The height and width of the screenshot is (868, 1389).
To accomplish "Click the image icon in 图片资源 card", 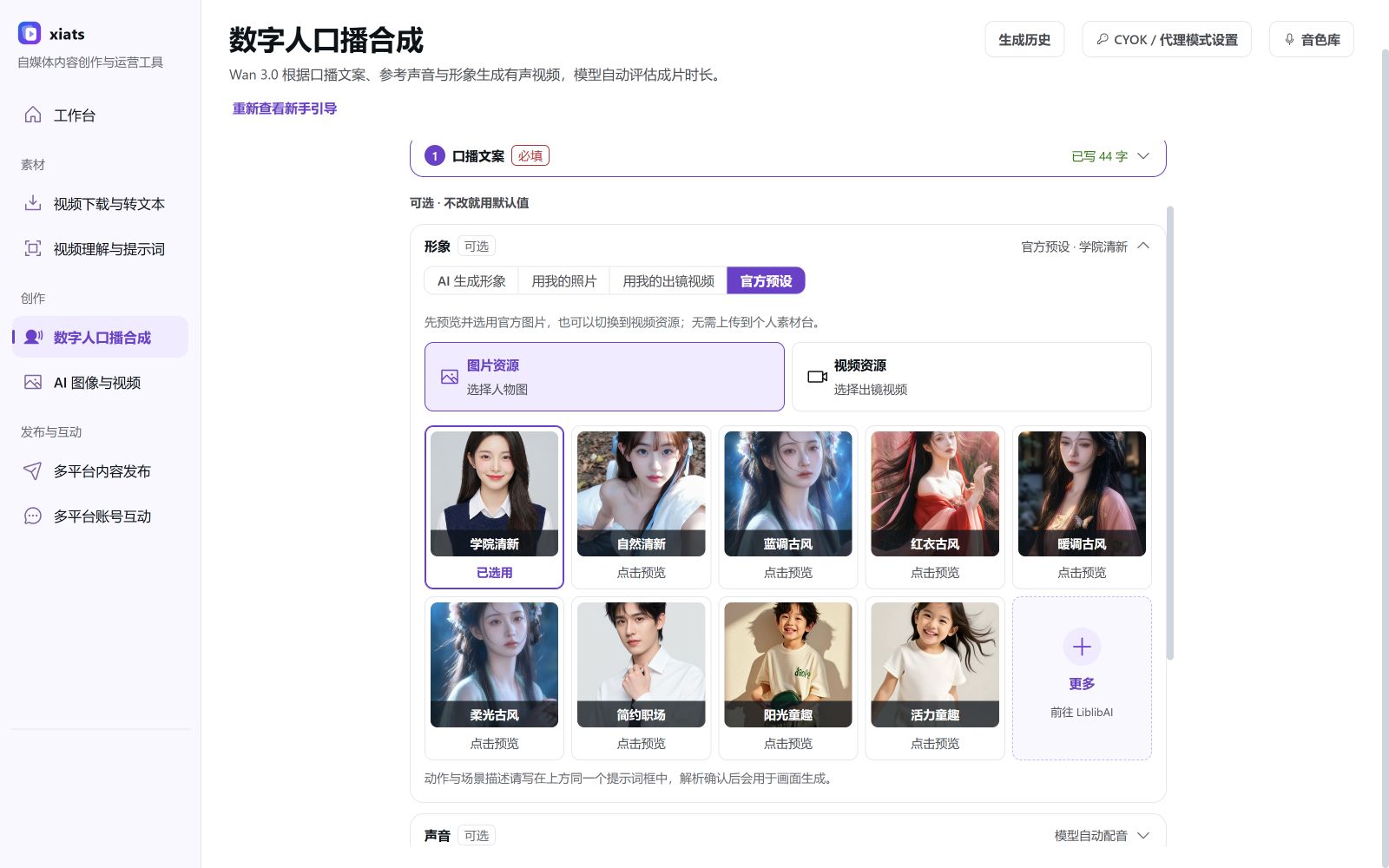I will click(450, 377).
